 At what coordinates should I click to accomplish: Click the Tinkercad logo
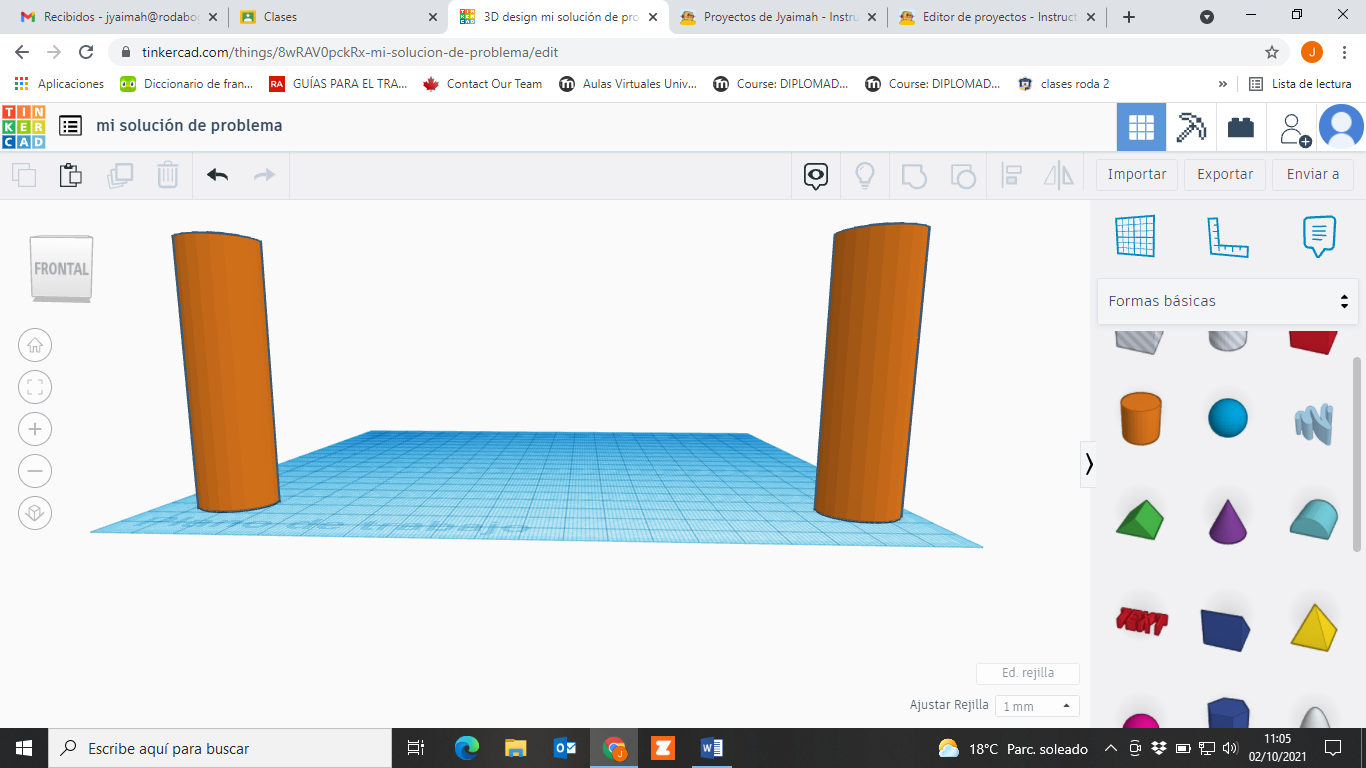[23, 126]
